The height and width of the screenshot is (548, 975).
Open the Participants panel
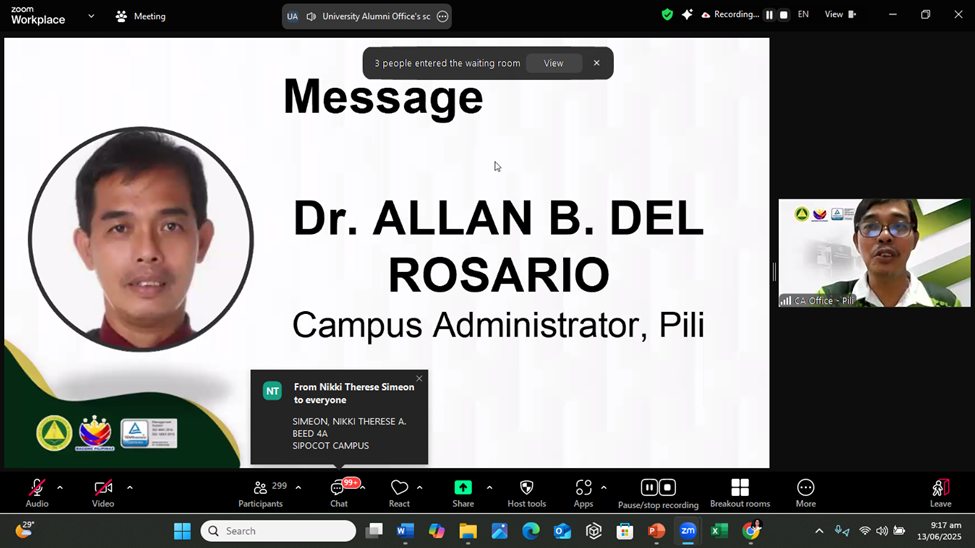[x=260, y=488]
